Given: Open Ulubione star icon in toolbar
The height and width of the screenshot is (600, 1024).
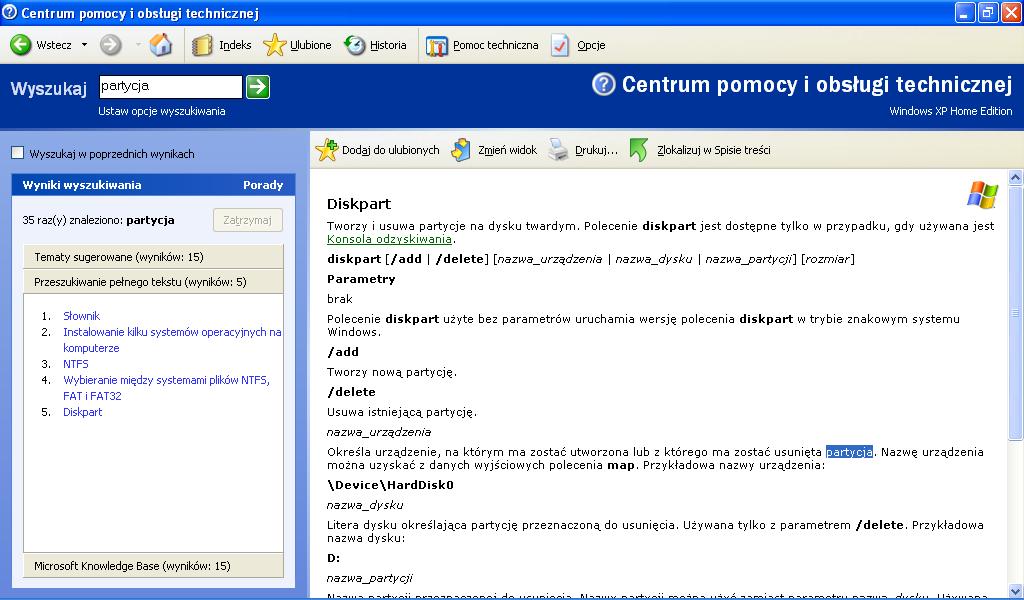Looking at the screenshot, I should tap(275, 45).
